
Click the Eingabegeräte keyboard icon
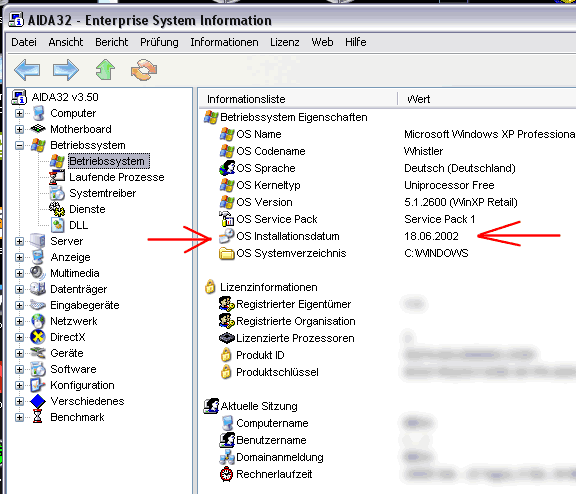(38, 305)
